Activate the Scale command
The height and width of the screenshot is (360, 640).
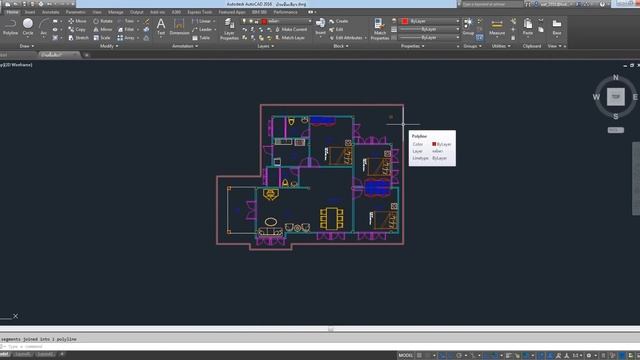tap(102, 38)
